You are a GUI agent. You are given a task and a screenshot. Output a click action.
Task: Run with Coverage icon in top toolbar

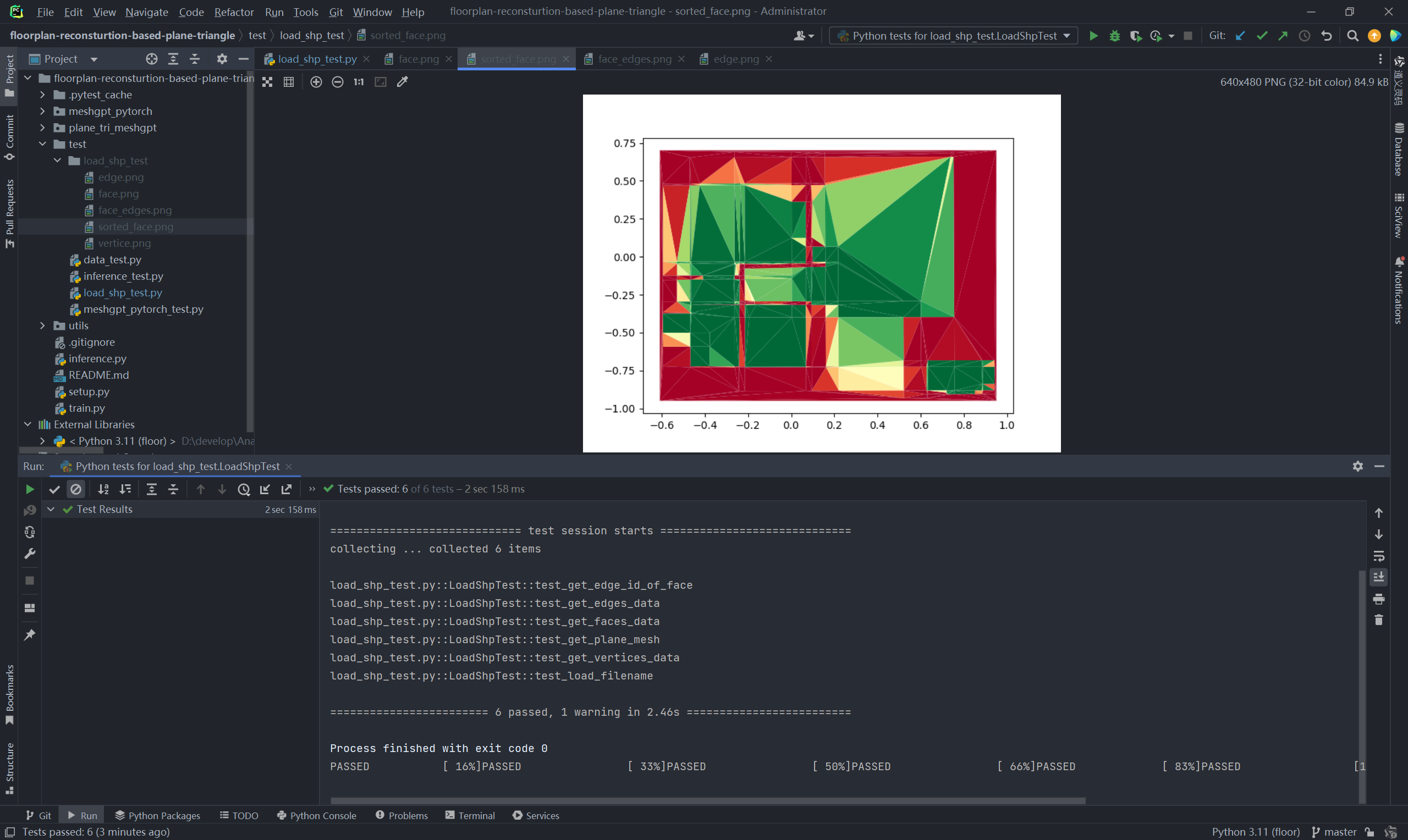(1136, 36)
